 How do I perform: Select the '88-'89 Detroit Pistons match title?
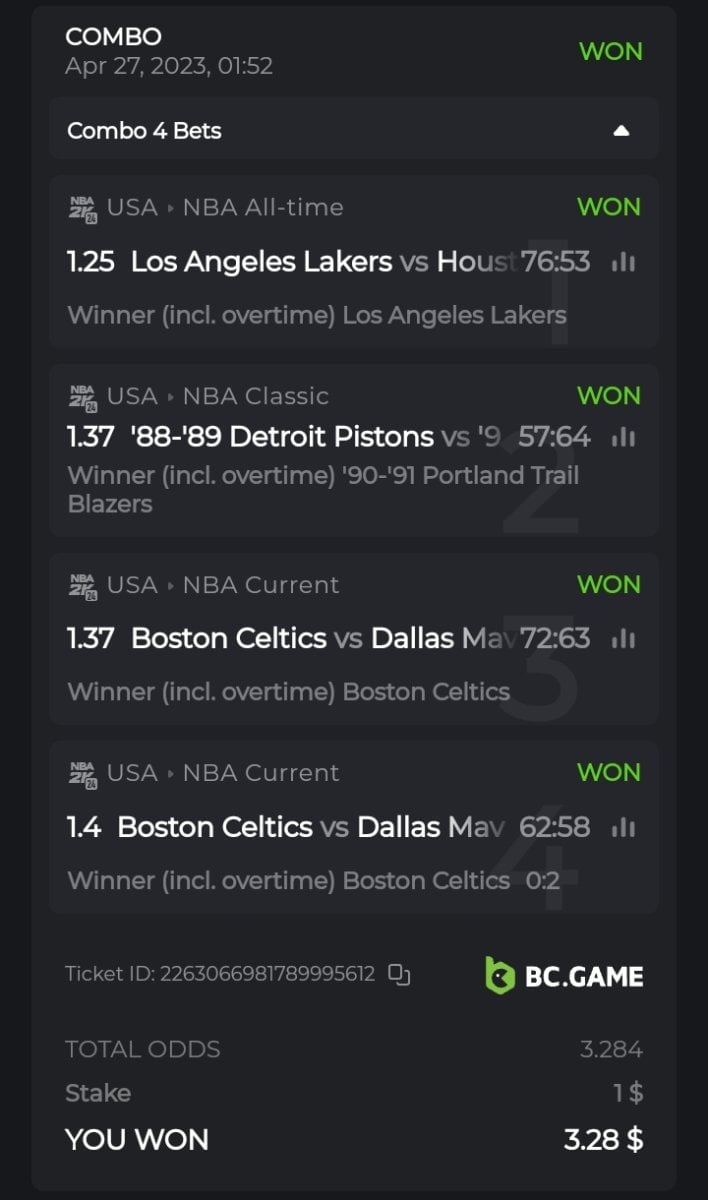[282, 437]
